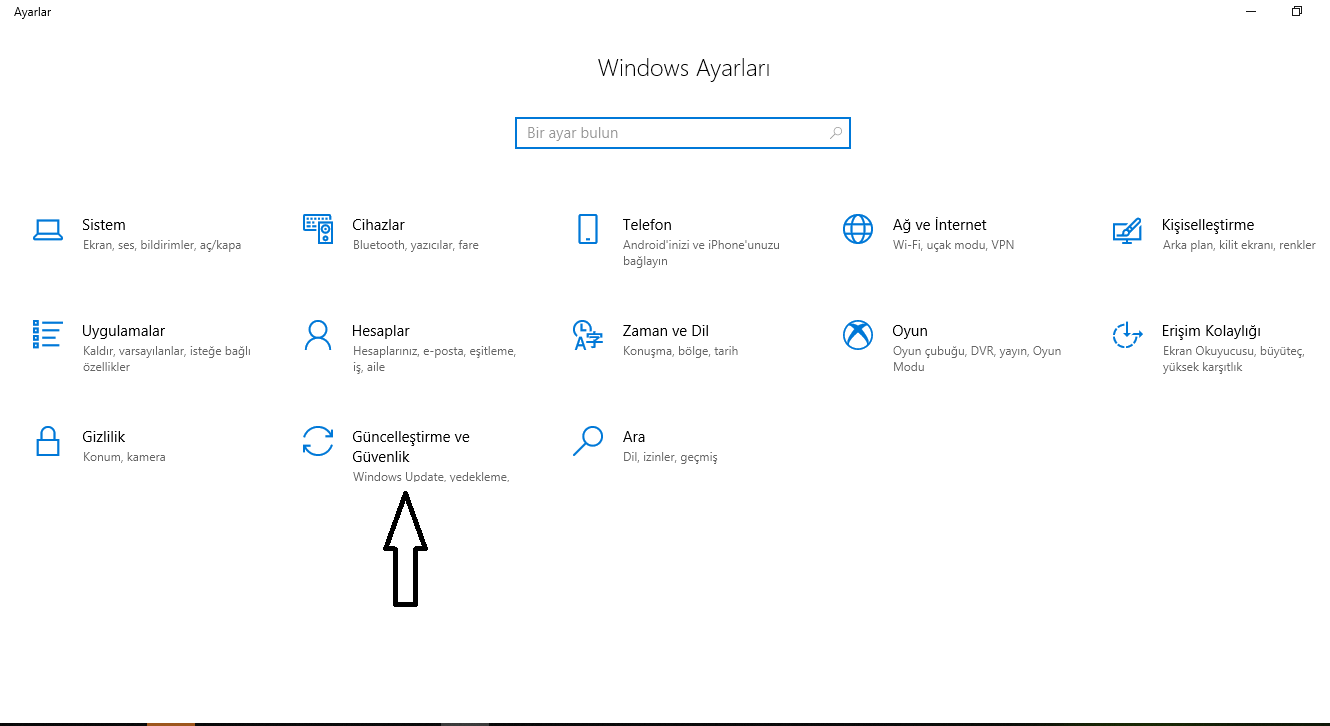Select the Erişim Kolaylığı accessibility icon
Image resolution: width=1330 pixels, height=726 pixels.
coord(1128,335)
